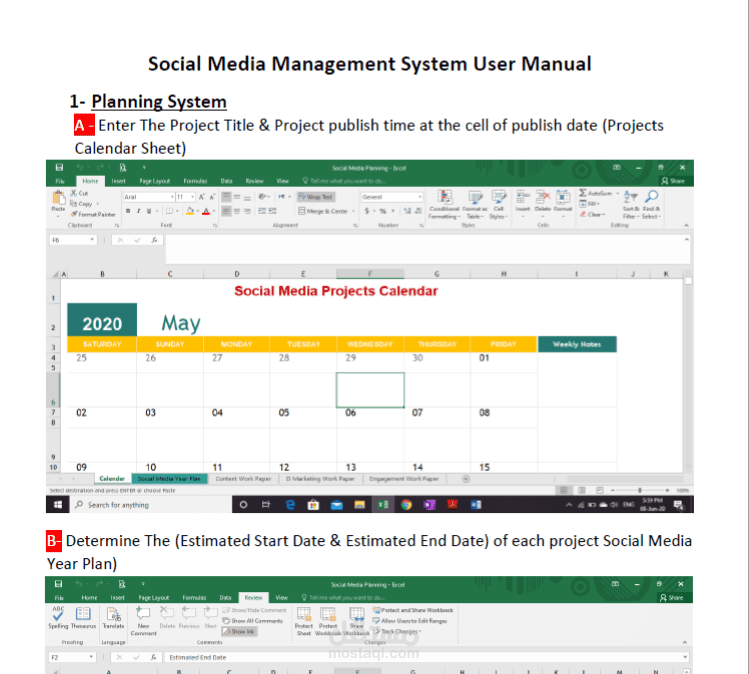Toggle Bold formatting

[x=128, y=211]
